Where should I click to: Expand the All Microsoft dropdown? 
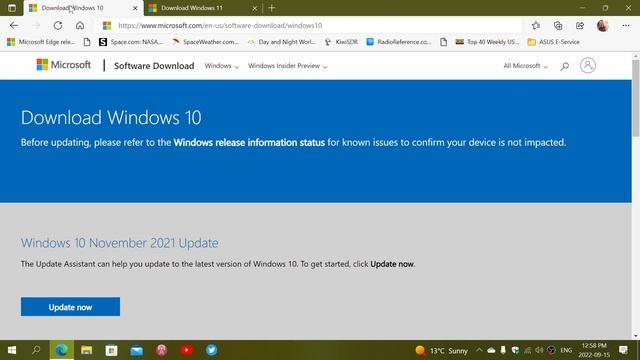click(525, 66)
